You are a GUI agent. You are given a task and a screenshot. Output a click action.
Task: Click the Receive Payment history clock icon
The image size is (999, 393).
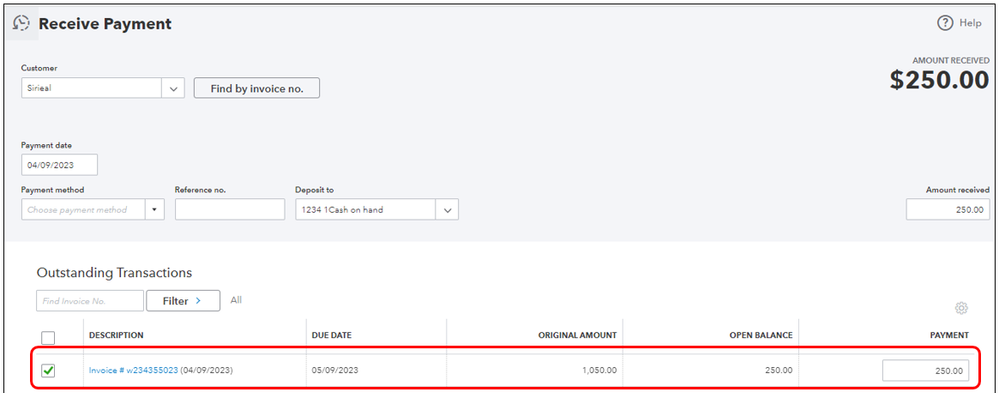point(21,24)
